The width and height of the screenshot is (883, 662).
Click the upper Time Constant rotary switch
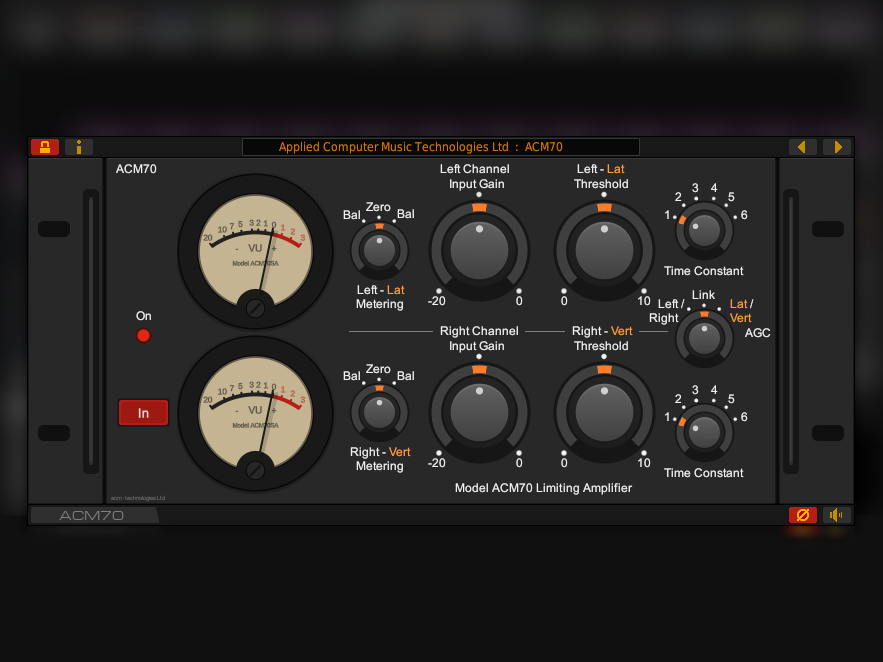click(x=704, y=231)
